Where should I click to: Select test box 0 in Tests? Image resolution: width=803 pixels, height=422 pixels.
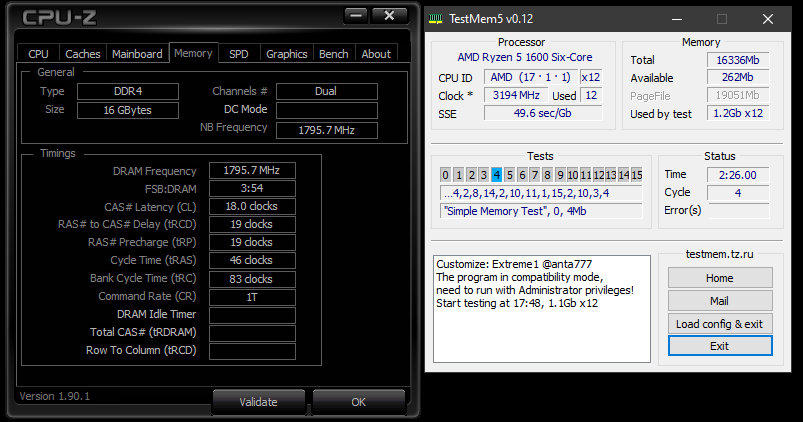[446, 175]
